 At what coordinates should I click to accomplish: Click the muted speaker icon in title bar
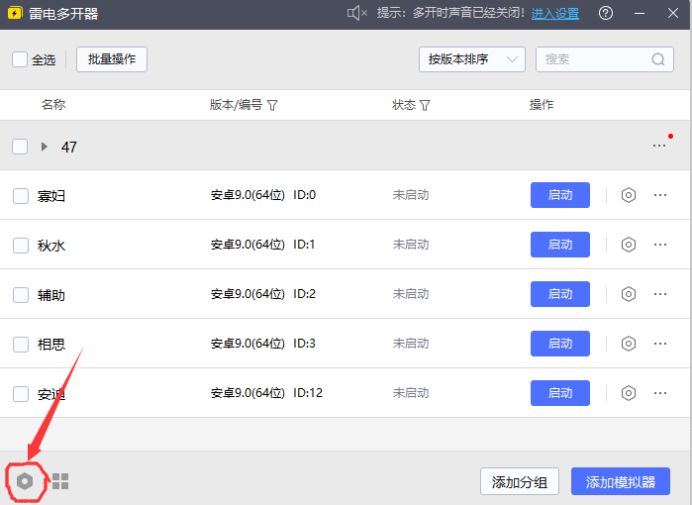point(357,13)
